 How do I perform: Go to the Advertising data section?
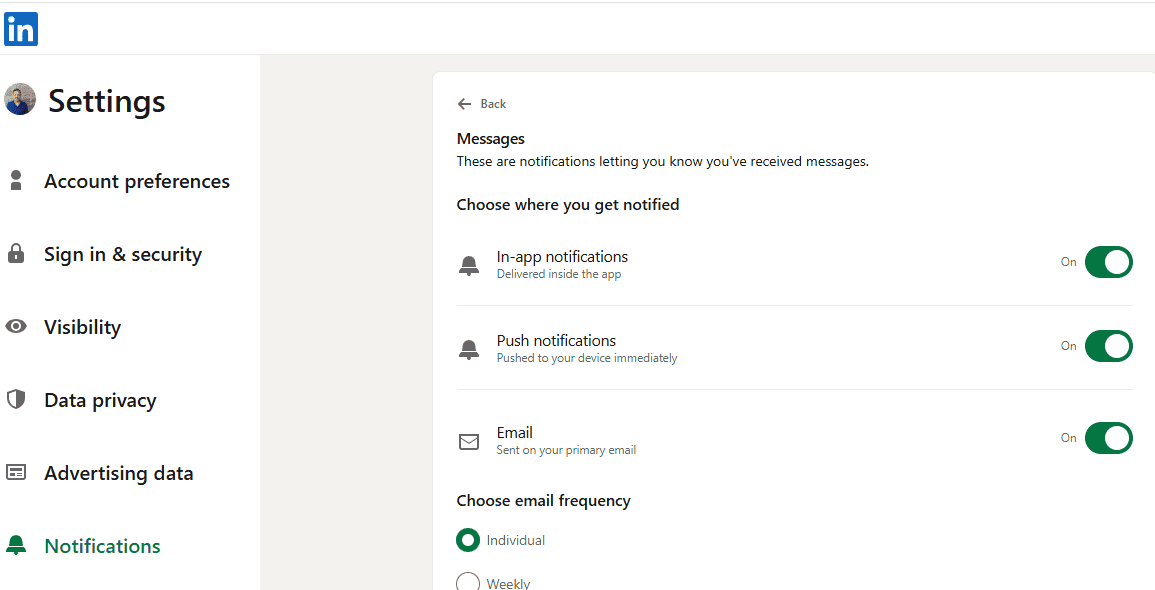tap(118, 473)
